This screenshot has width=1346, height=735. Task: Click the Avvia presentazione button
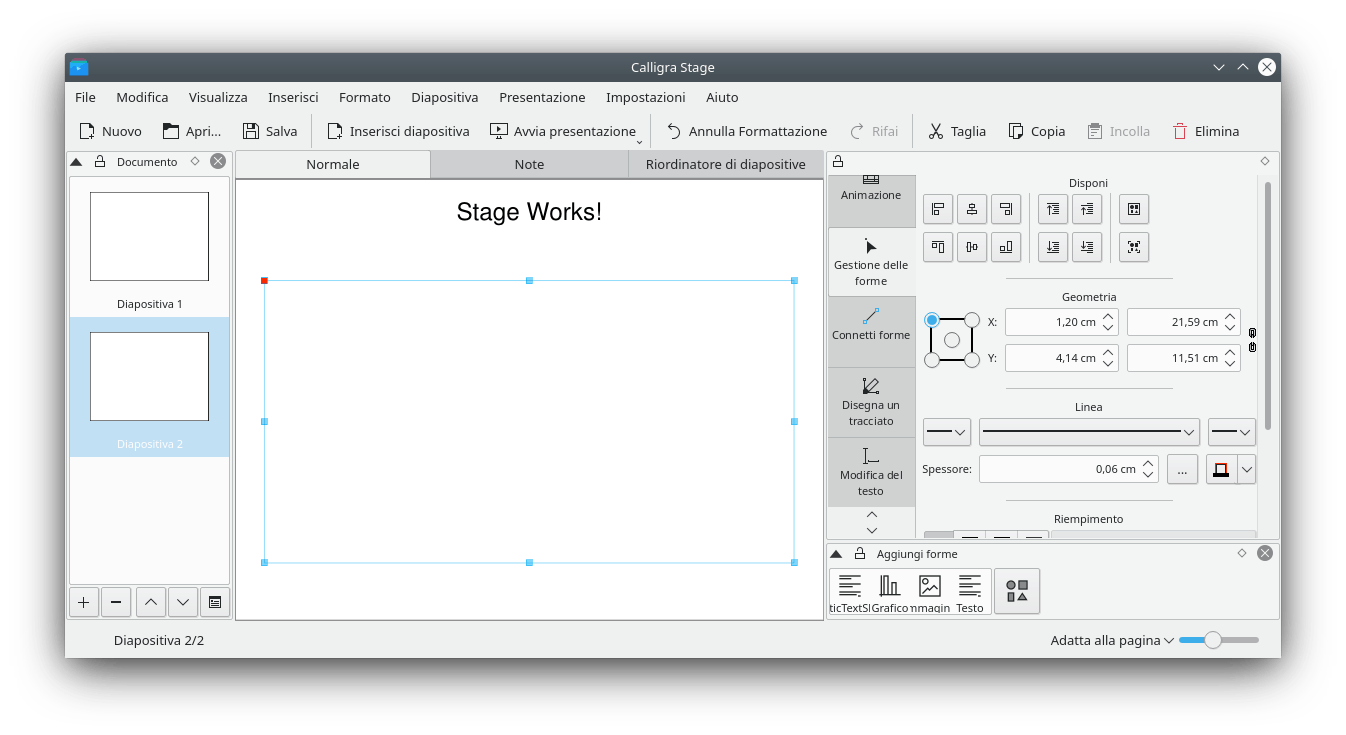563,131
